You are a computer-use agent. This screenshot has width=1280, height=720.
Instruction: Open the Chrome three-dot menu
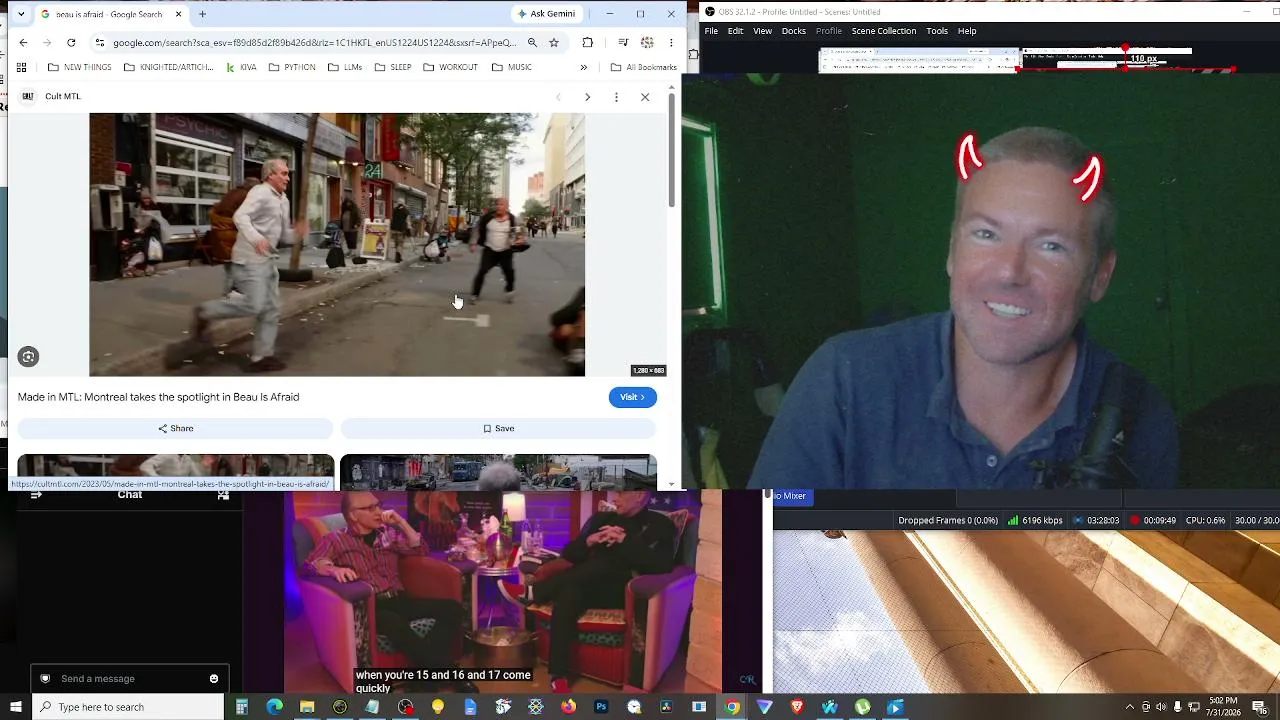(x=671, y=43)
